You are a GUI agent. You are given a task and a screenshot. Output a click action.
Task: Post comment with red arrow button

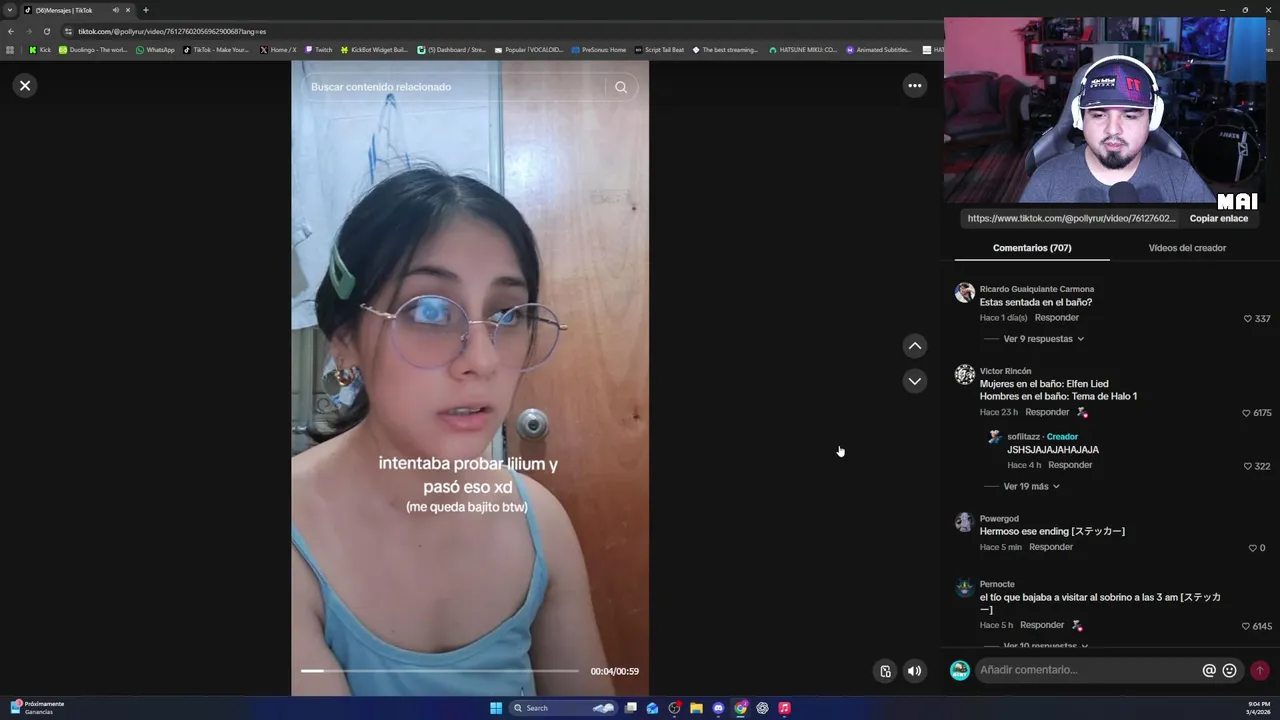(x=1260, y=670)
